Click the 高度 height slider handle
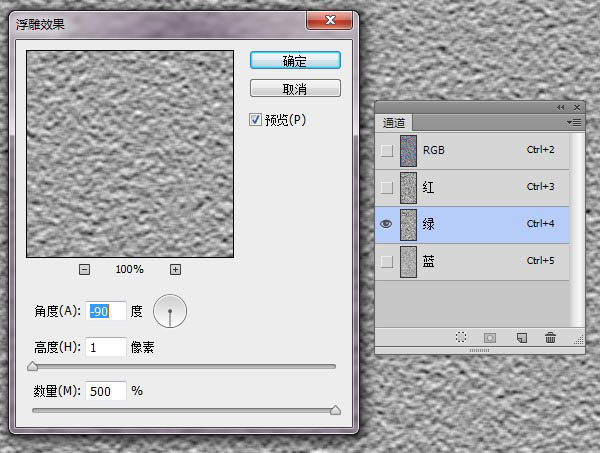Viewport: 600px width, 453px height. click(33, 367)
